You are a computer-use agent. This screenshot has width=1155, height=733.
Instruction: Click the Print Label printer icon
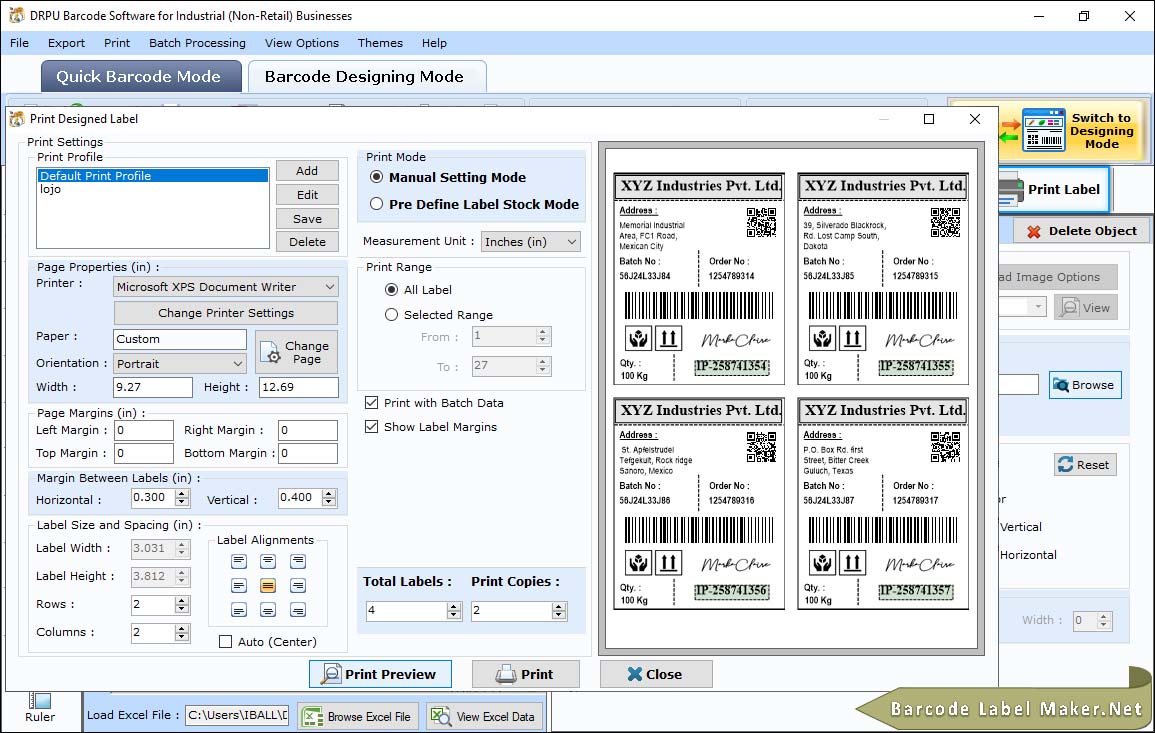click(x=1011, y=189)
